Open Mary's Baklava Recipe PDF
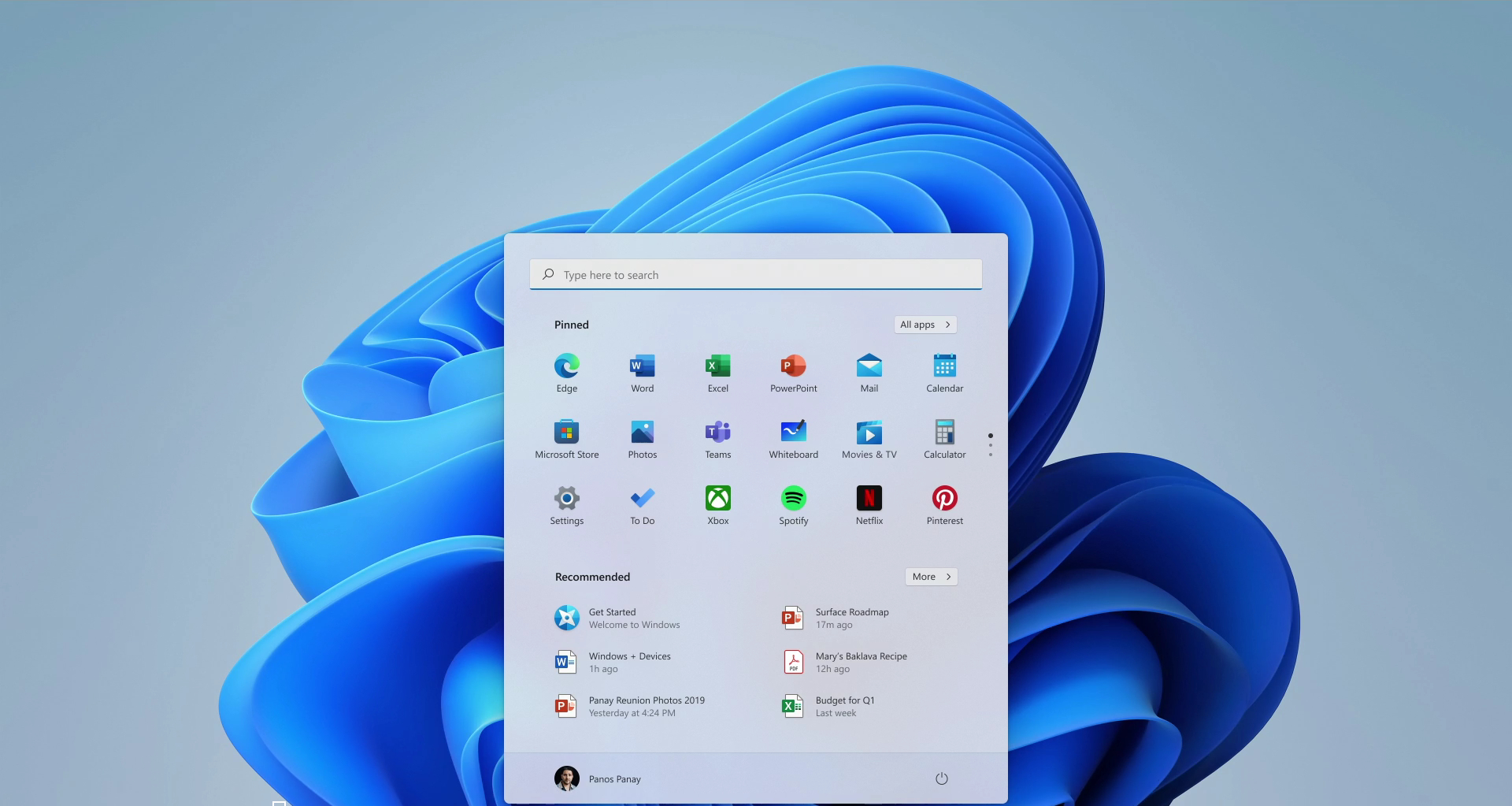 tap(845, 662)
